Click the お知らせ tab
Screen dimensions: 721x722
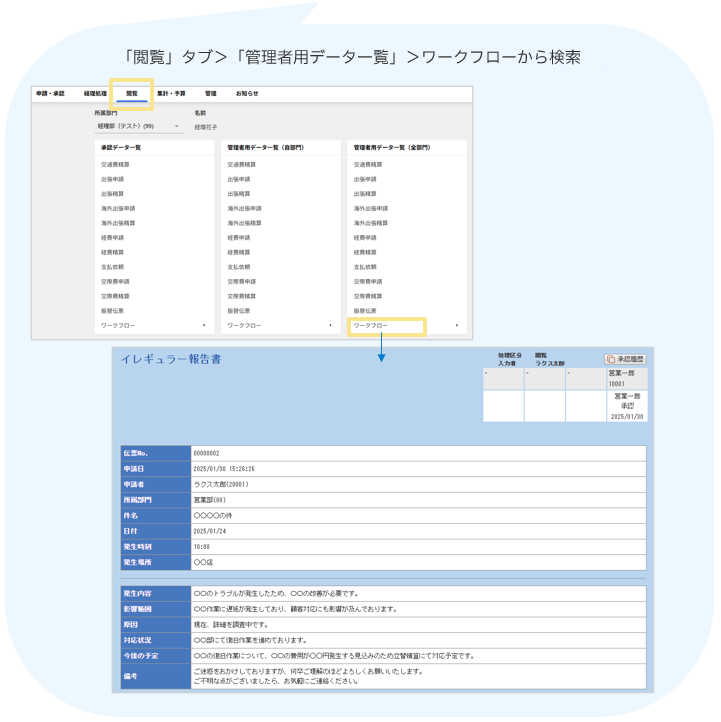247,93
